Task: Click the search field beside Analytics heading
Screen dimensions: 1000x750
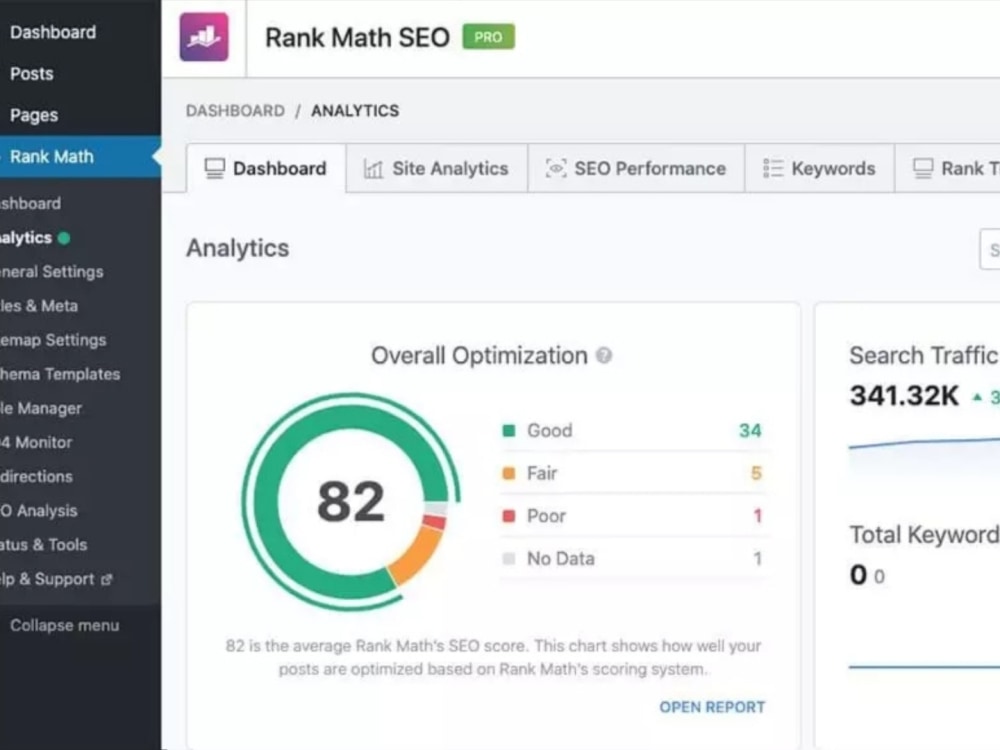Action: click(x=990, y=249)
